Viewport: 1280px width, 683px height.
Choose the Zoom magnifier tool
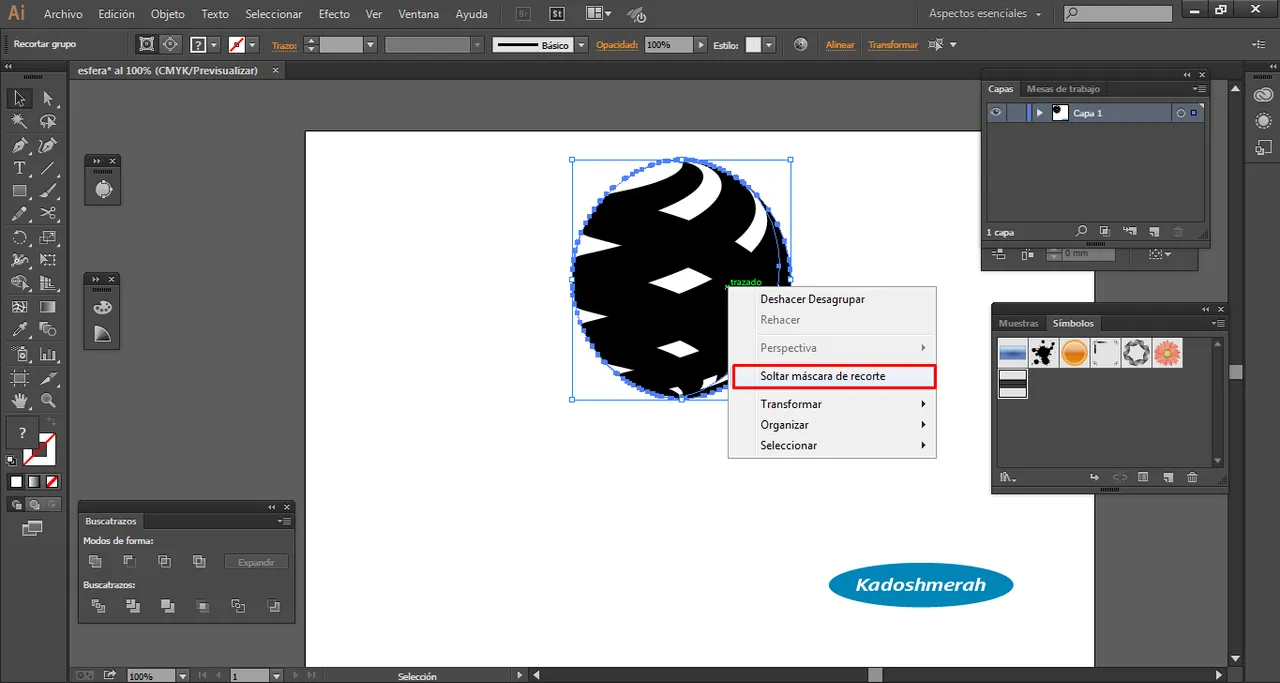pos(48,401)
